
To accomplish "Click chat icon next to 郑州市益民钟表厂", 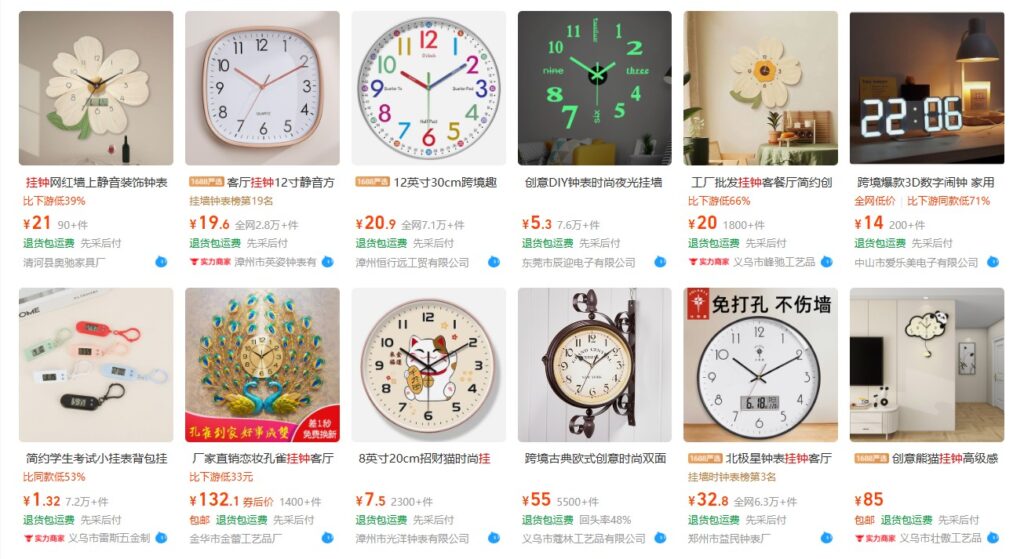I will point(826,538).
